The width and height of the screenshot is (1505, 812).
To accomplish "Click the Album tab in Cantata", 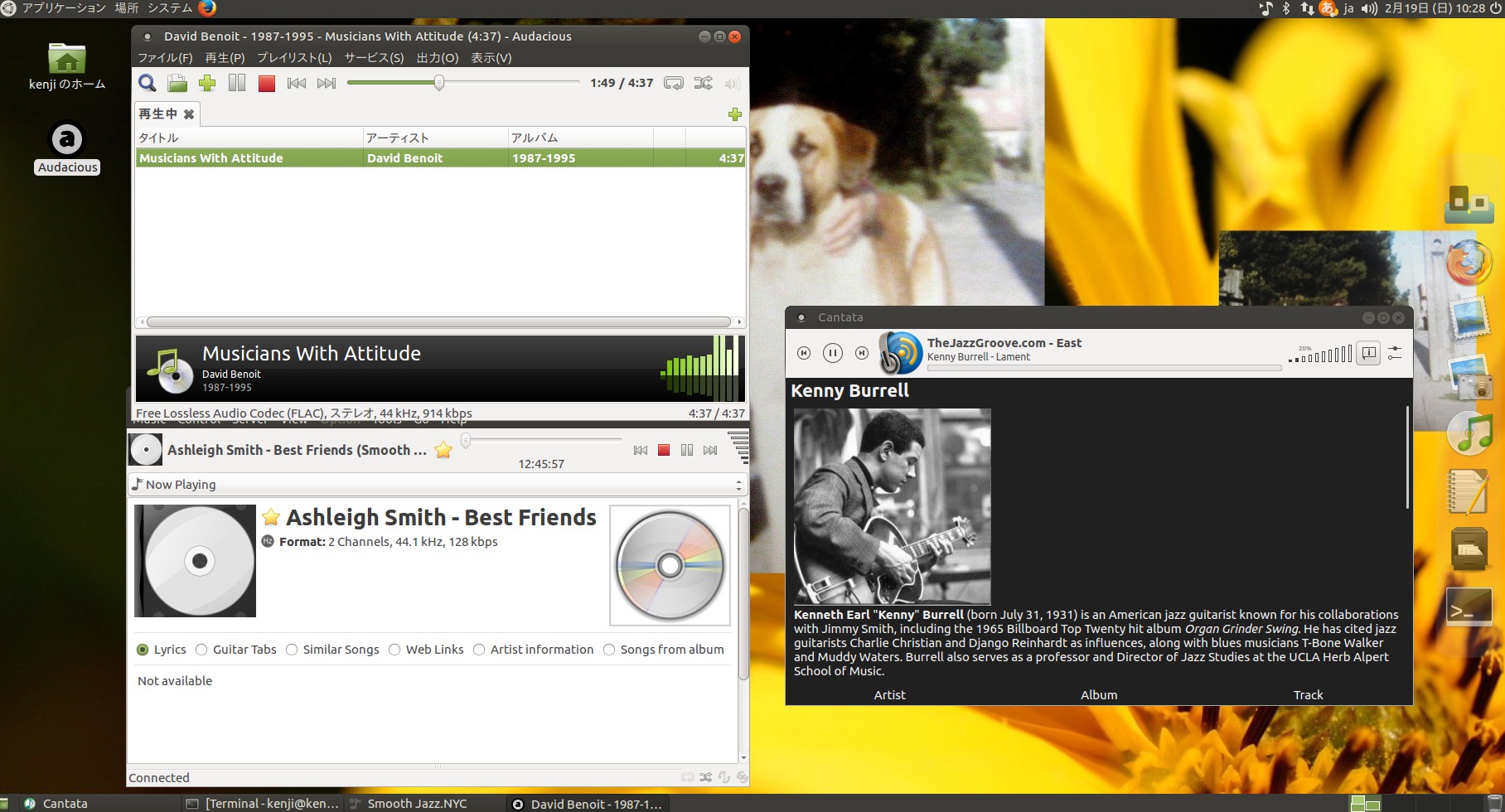I will pos(1099,695).
